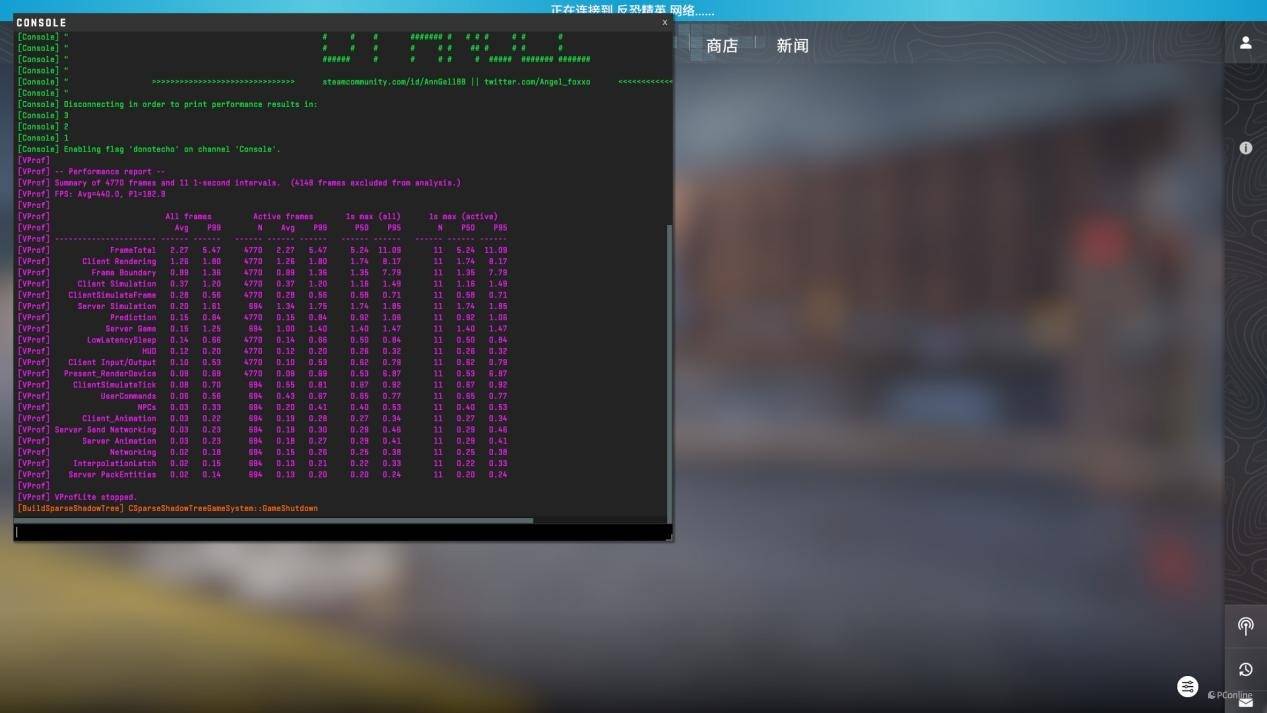1267x713 pixels.
Task: Click the console command input field
Action: [x=340, y=532]
